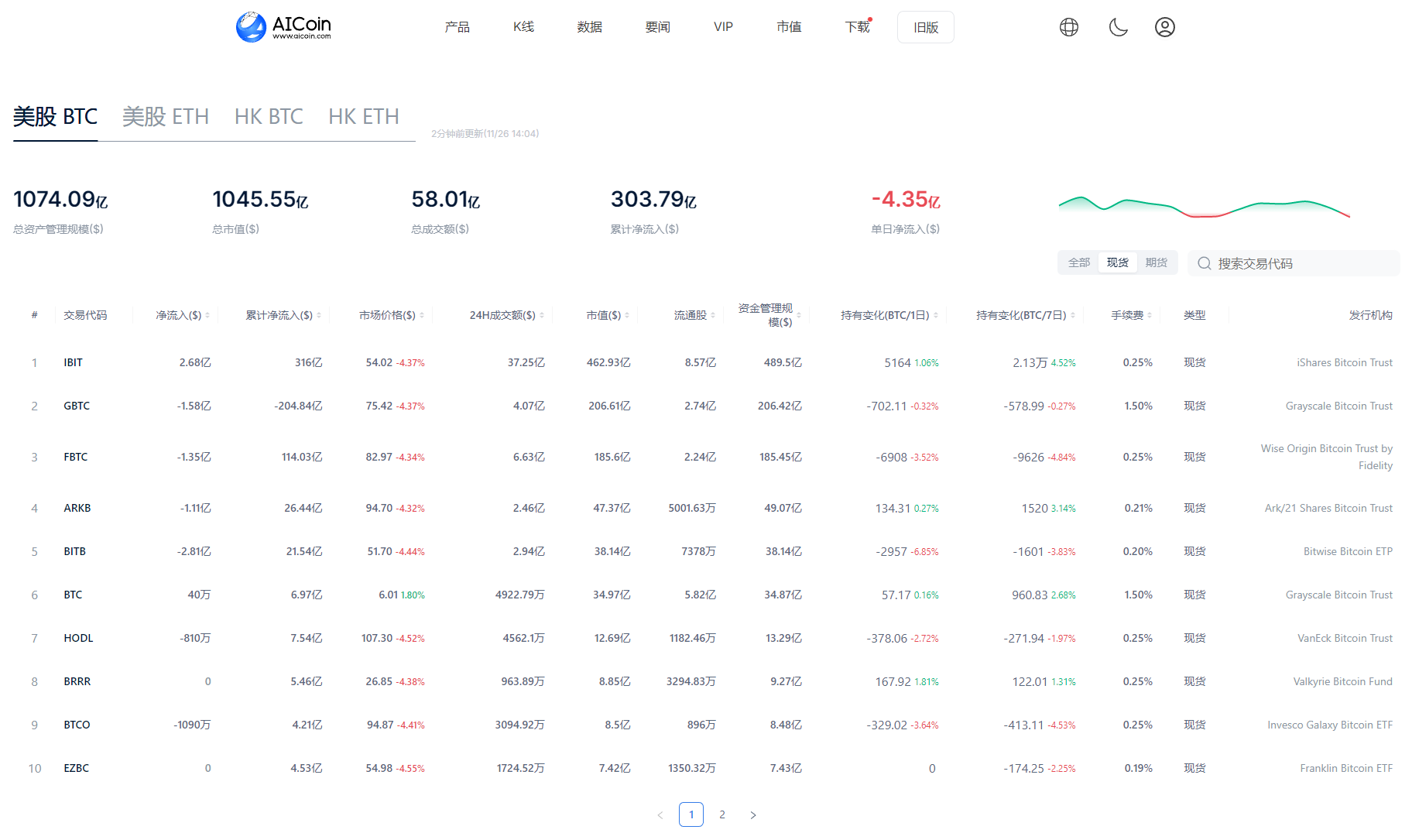Image resolution: width=1412 pixels, height=840 pixels.
Task: Switch to 旧版 old version
Action: tap(926, 27)
